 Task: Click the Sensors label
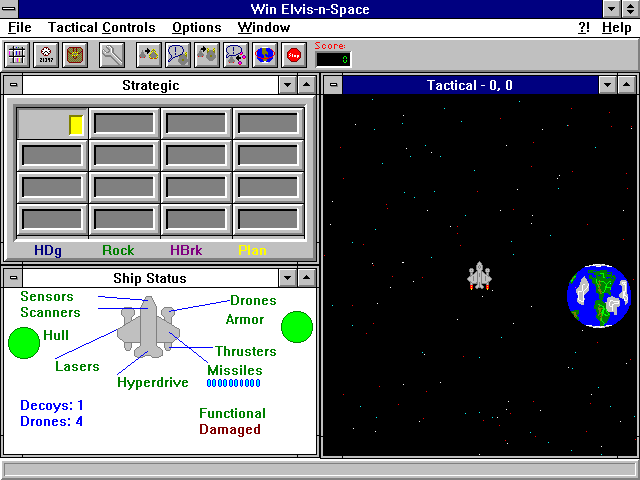click(47, 296)
